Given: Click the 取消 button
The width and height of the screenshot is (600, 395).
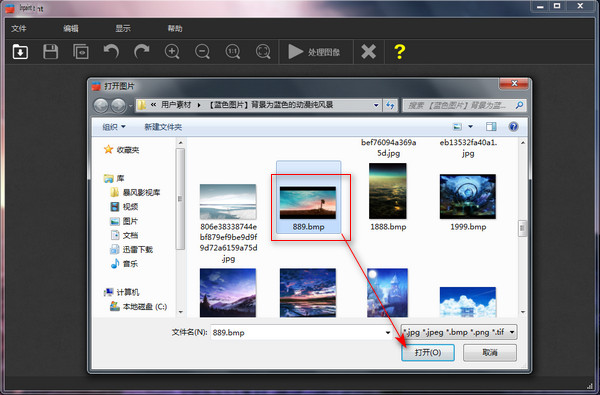Looking at the screenshot, I should click(x=490, y=353).
